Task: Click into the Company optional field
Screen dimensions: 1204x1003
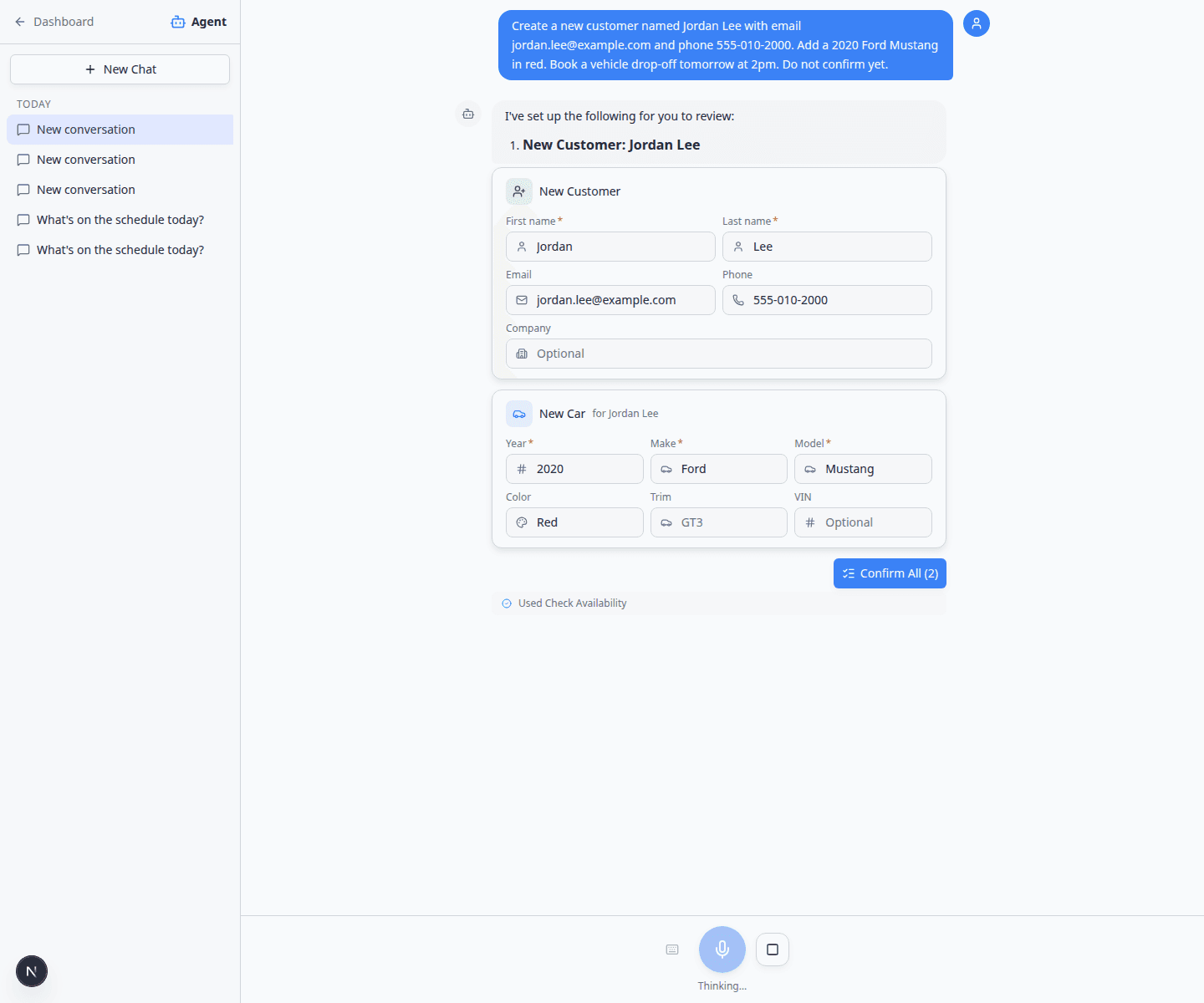Action: click(719, 354)
